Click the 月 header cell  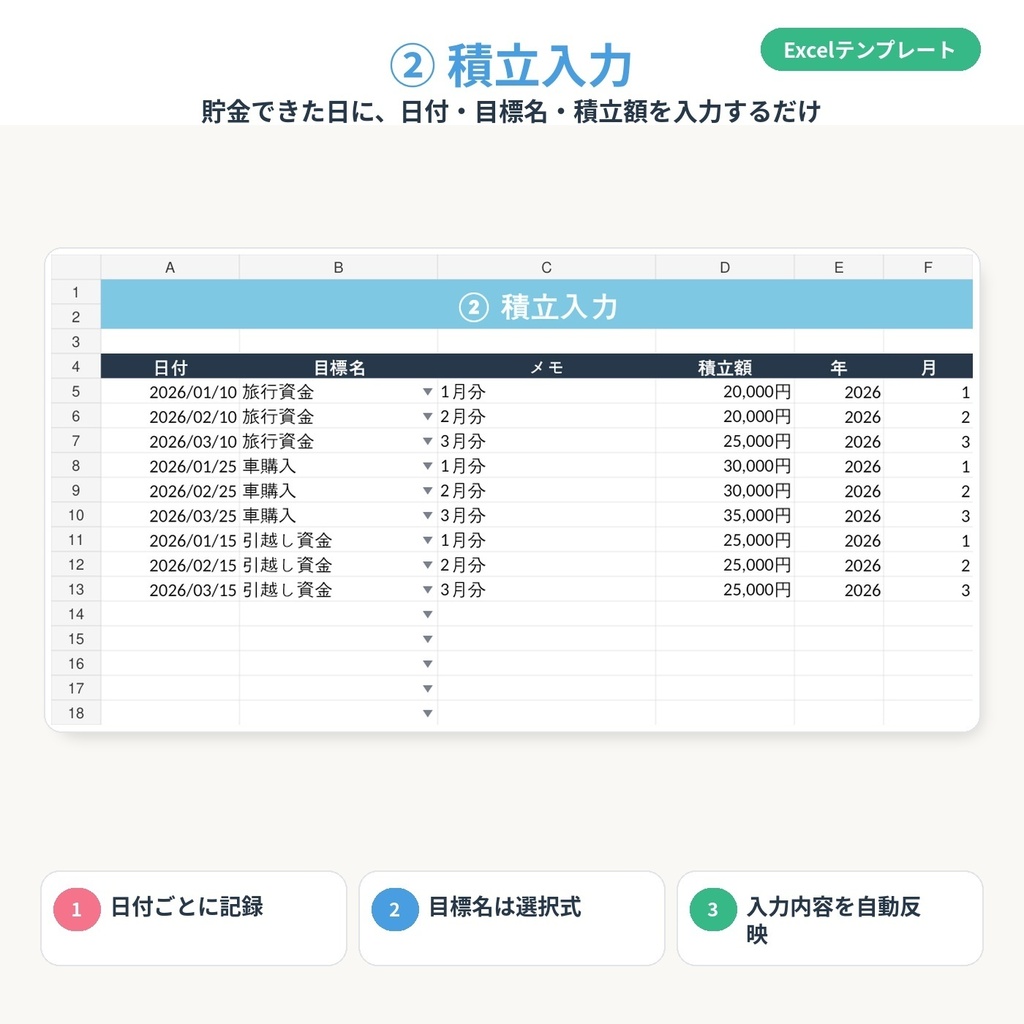pos(928,367)
